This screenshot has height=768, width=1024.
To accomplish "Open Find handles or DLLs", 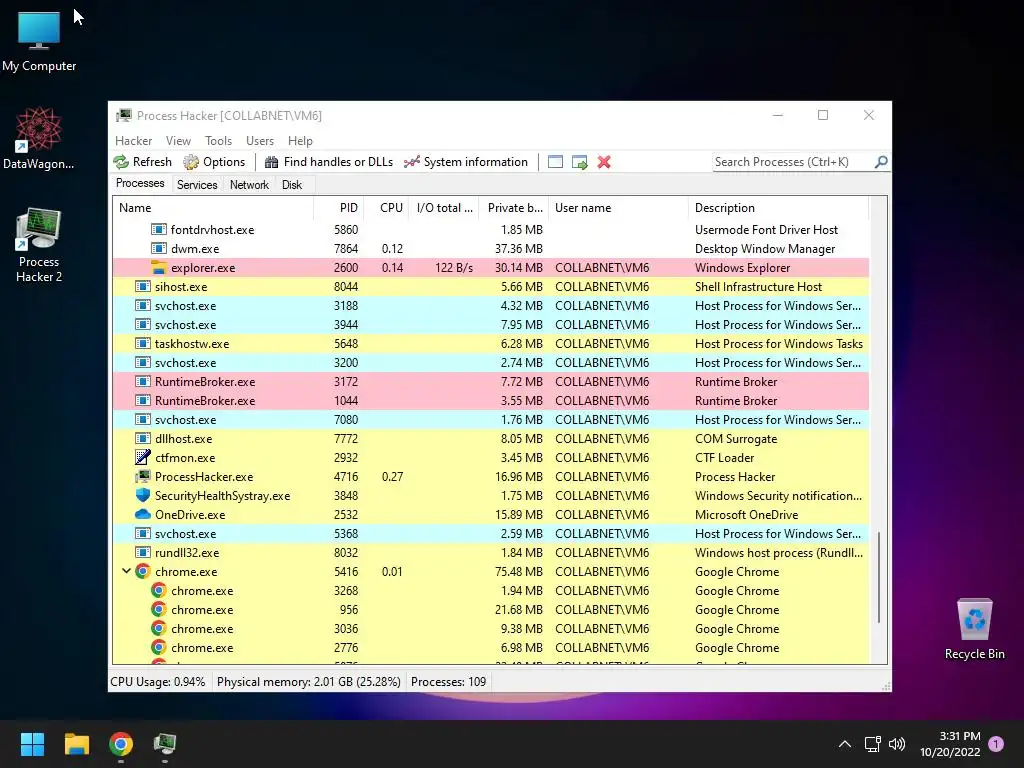I will (328, 162).
